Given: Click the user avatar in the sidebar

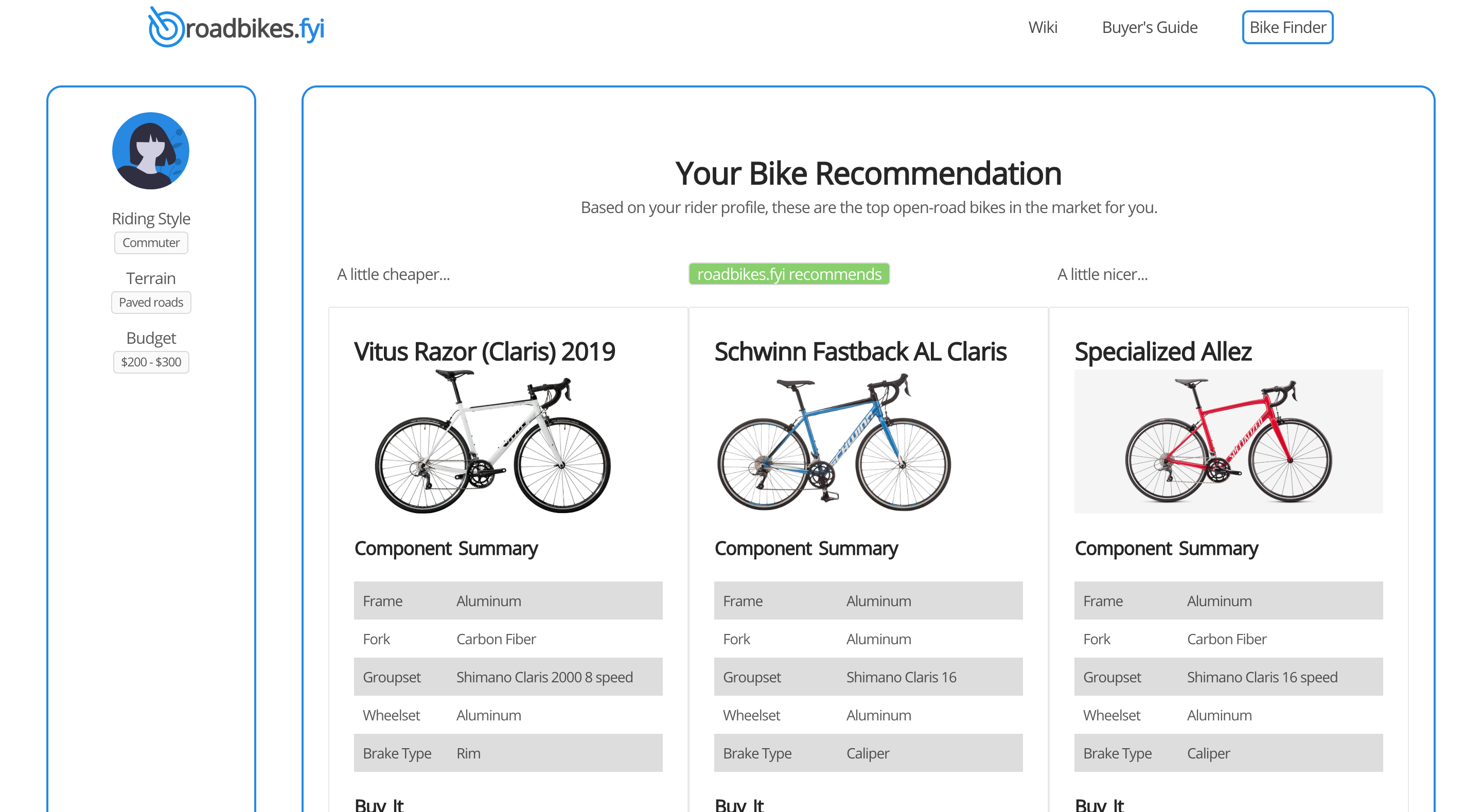Looking at the screenshot, I should coord(151,151).
